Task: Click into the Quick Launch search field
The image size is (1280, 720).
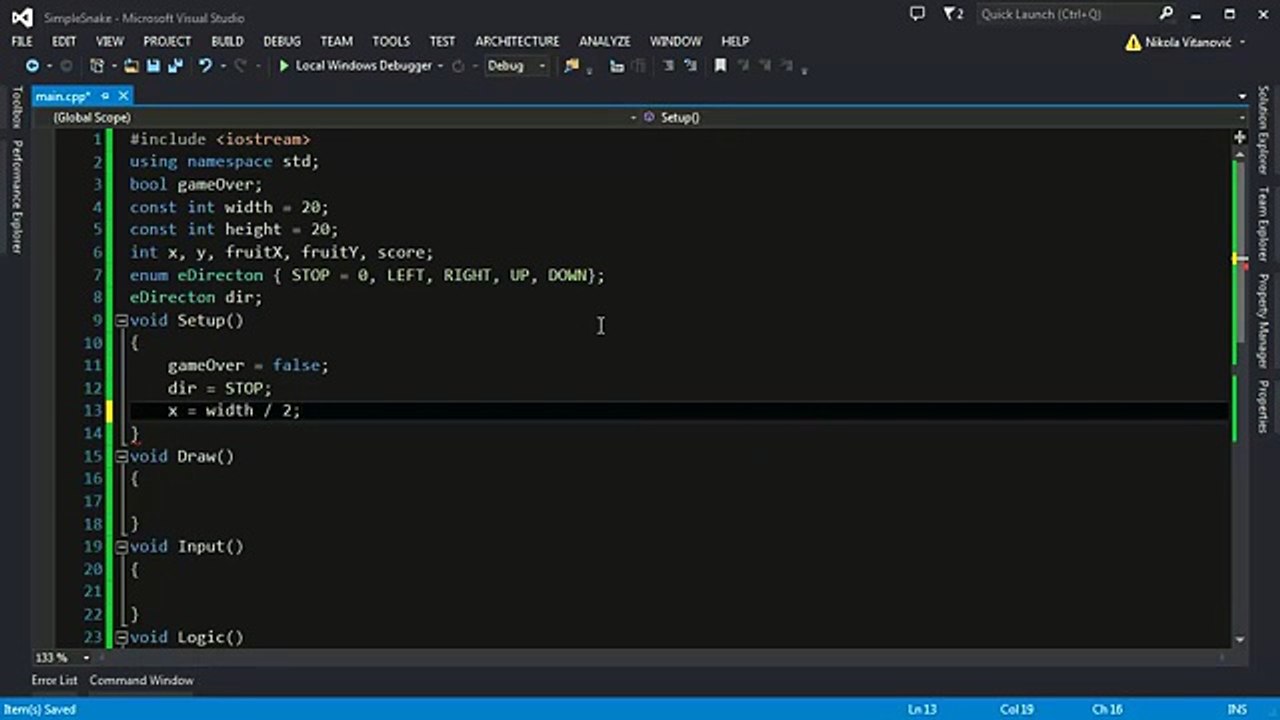Action: [1066, 14]
